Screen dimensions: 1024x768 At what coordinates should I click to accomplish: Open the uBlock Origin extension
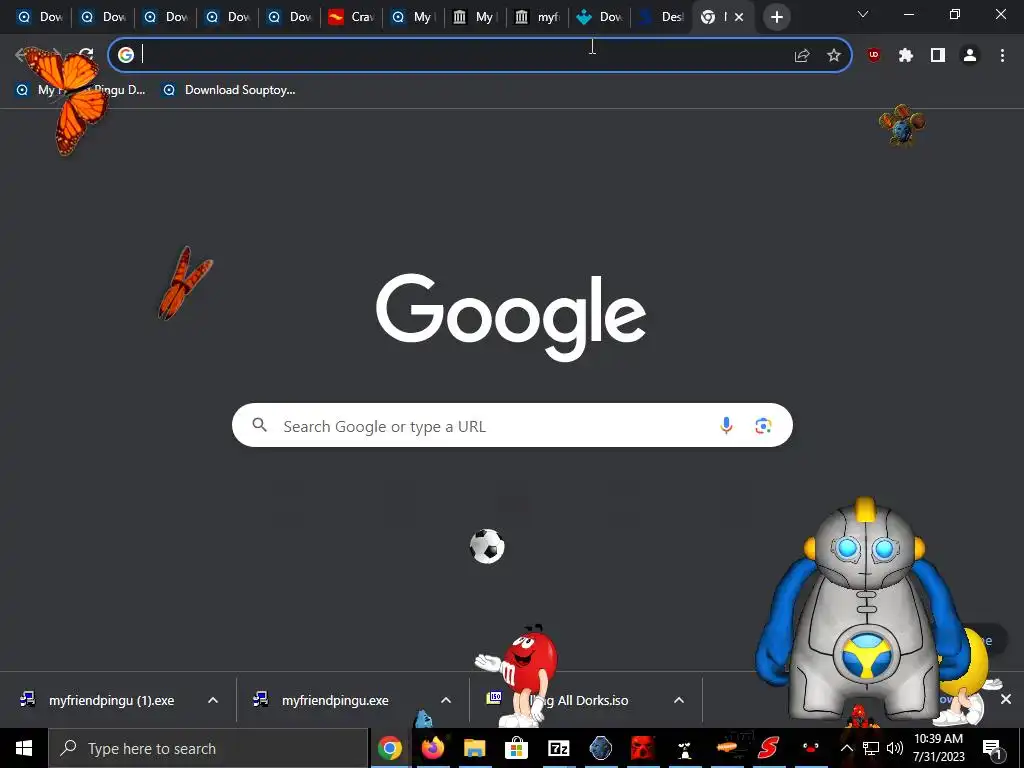(x=873, y=56)
